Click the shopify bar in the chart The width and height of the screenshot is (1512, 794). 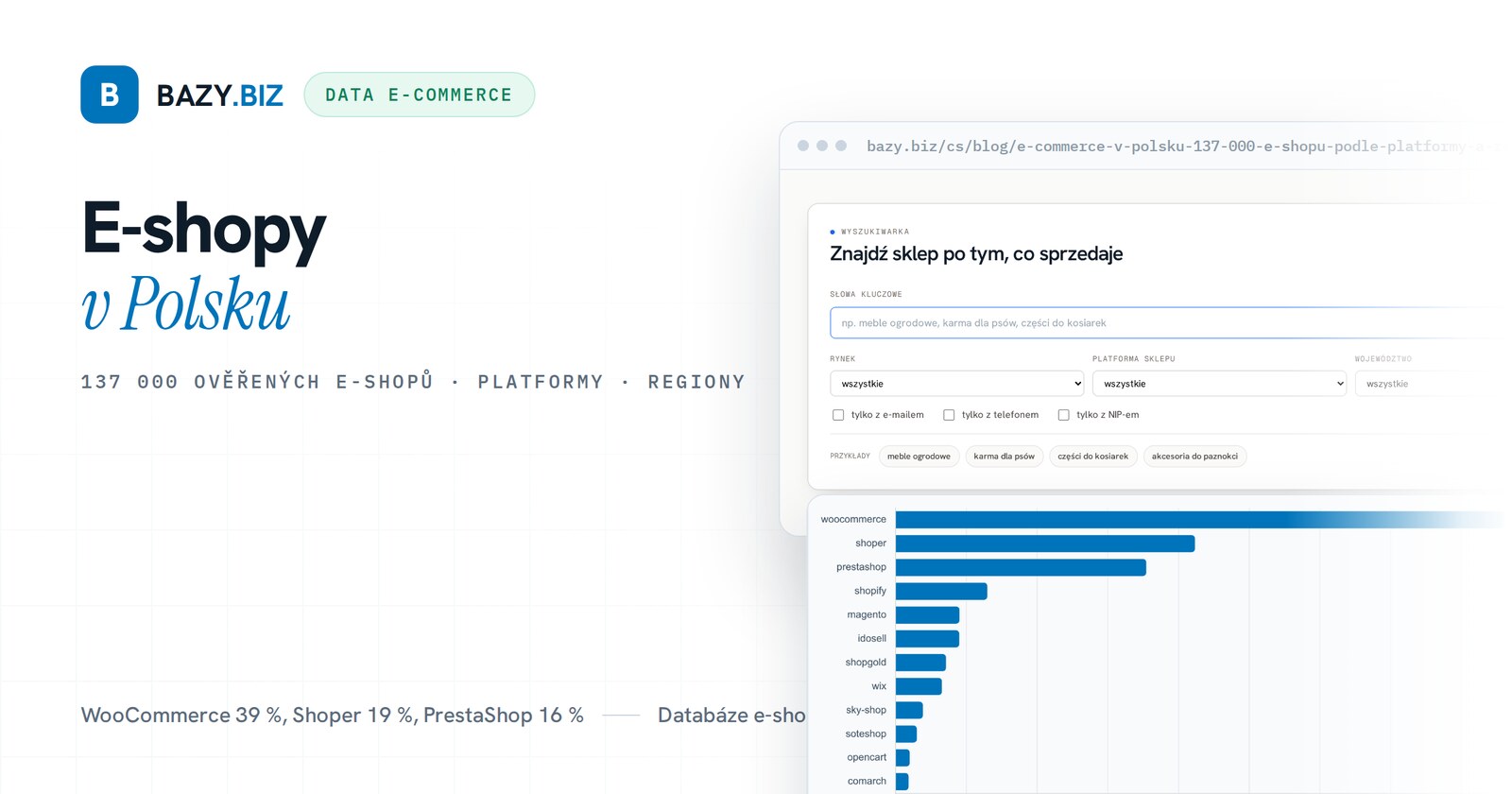coord(941,591)
